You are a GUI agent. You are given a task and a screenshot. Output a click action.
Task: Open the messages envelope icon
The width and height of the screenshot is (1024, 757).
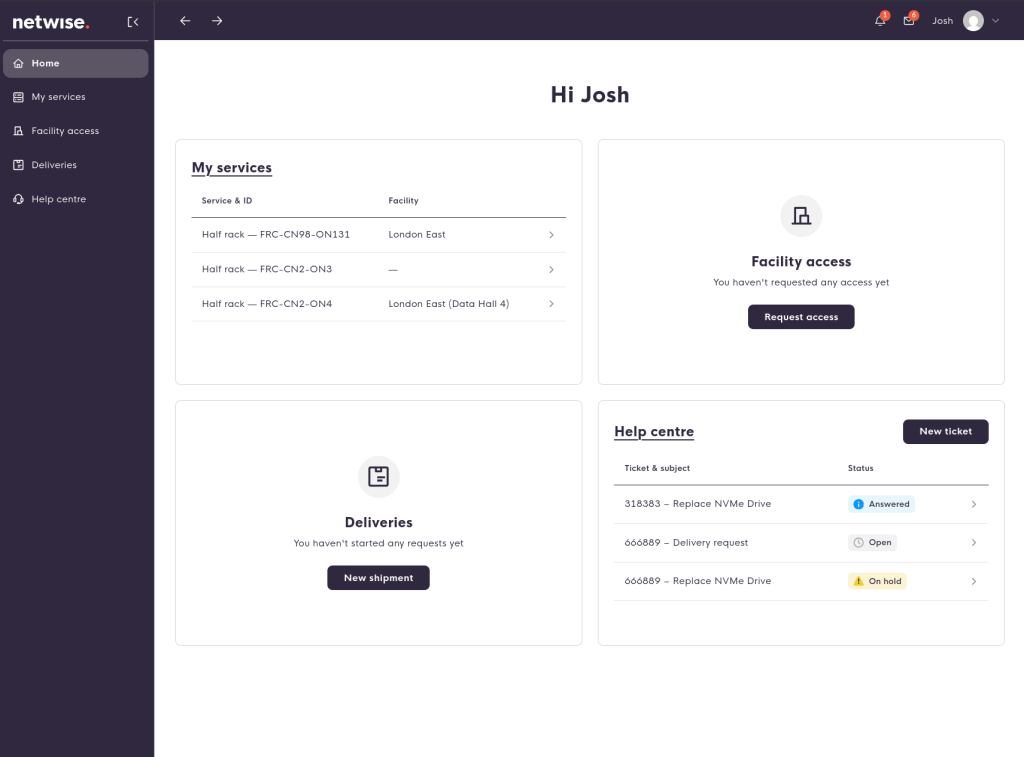(909, 21)
